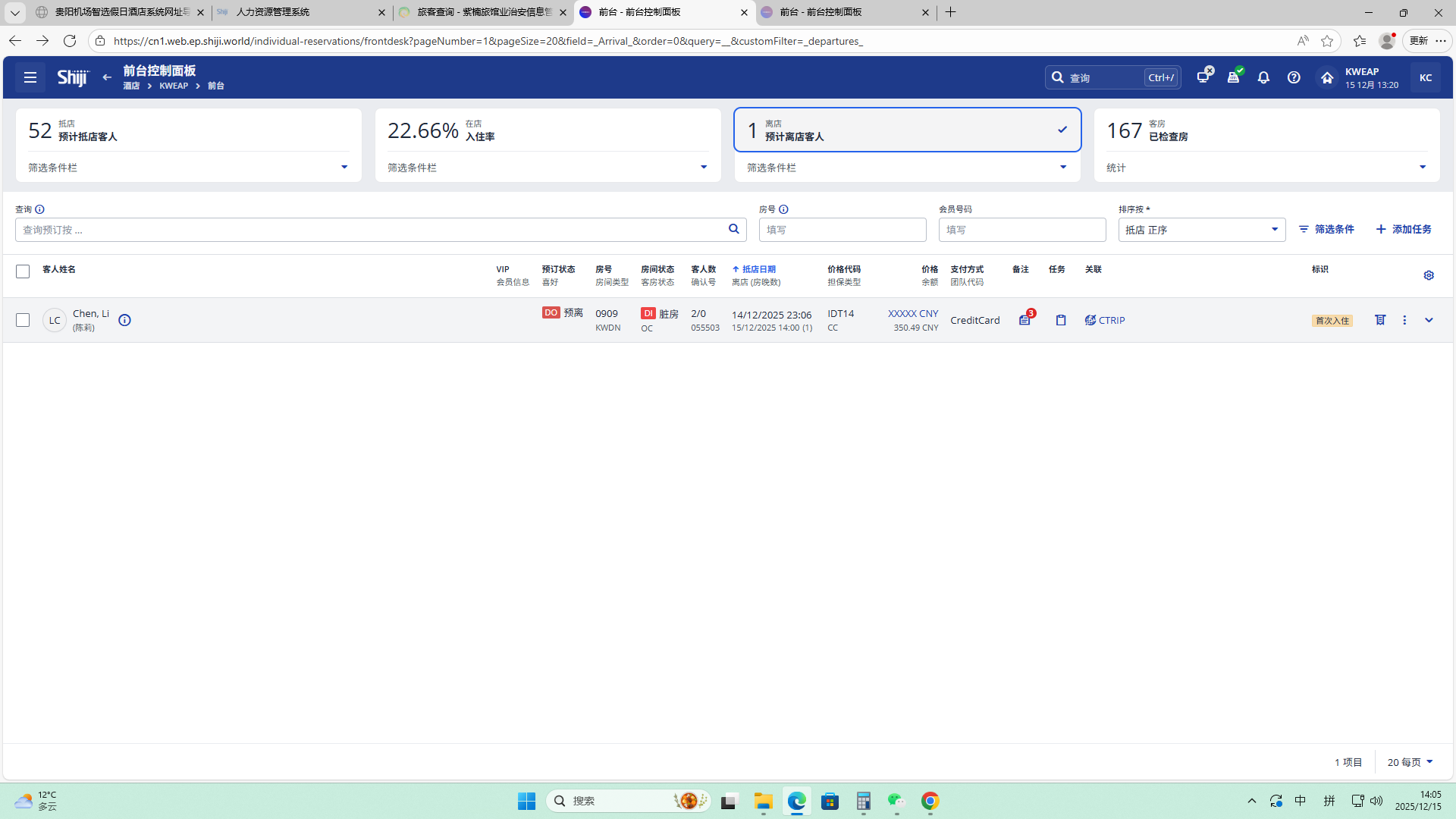Select the Chen, Li reservation checkbox
The width and height of the screenshot is (1456, 819).
[23, 320]
